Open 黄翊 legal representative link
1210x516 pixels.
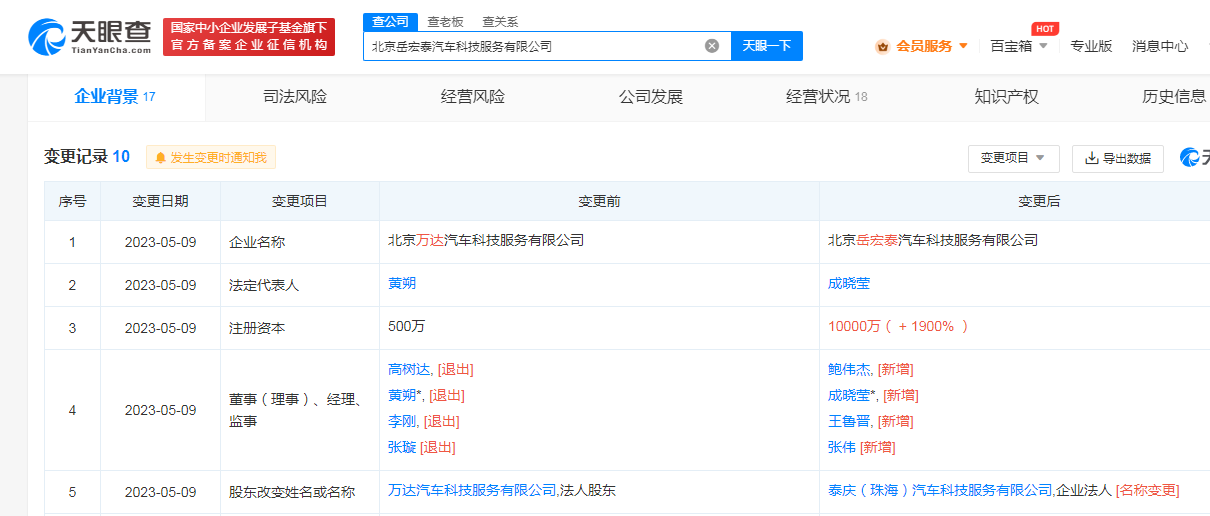402,284
